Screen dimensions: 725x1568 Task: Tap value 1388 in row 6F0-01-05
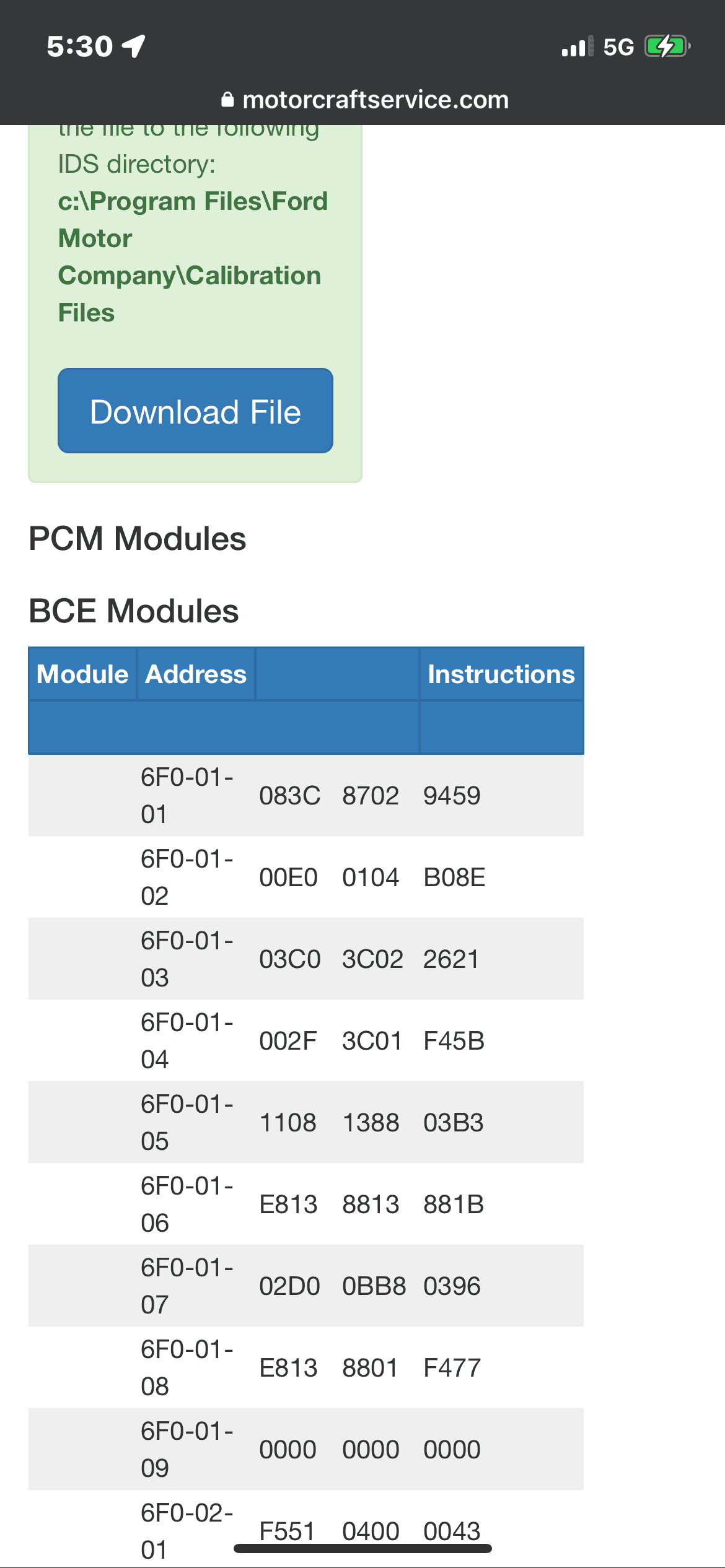click(x=371, y=1122)
